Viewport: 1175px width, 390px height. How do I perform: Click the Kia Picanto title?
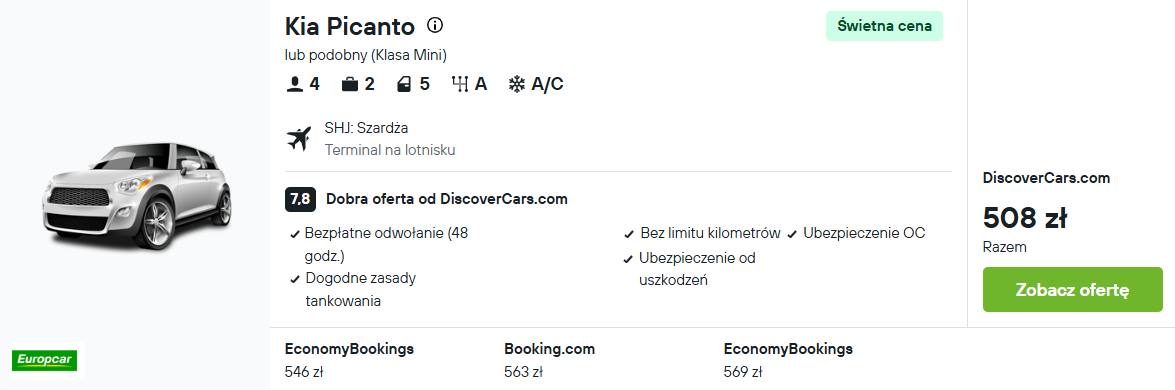click(x=349, y=26)
